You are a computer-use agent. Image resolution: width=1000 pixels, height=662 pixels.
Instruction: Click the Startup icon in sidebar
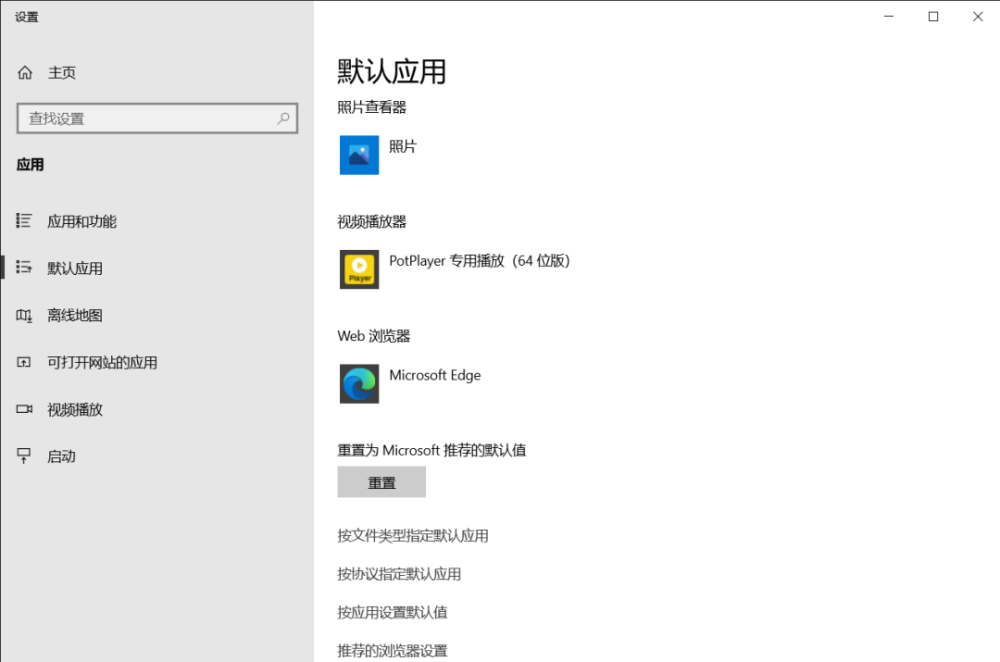25,456
